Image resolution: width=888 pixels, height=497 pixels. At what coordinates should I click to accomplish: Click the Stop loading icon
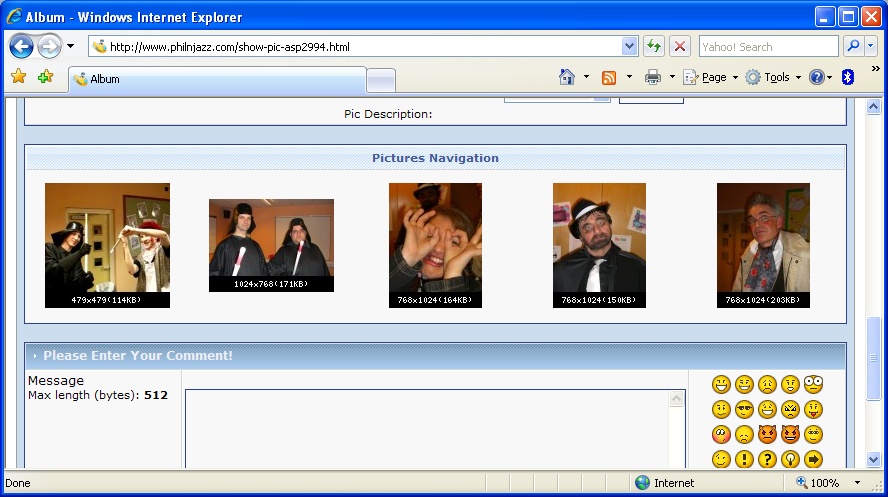point(680,46)
